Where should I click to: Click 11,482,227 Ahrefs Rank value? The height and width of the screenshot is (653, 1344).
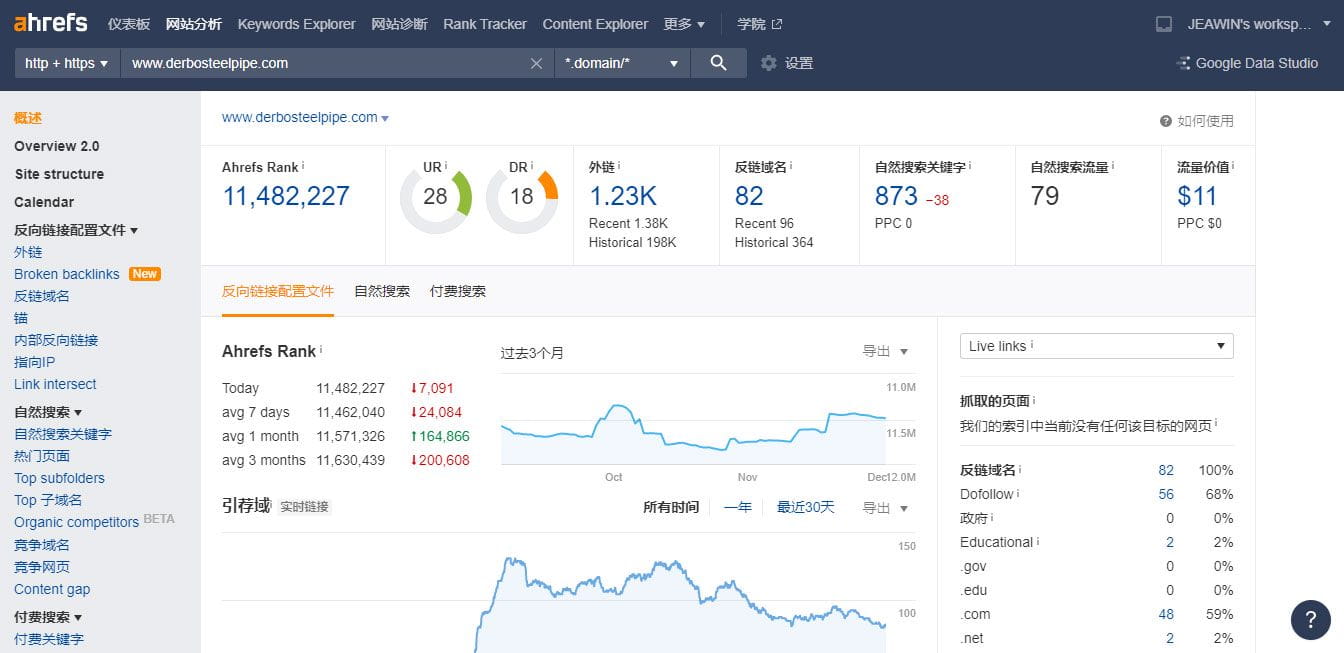tap(286, 196)
